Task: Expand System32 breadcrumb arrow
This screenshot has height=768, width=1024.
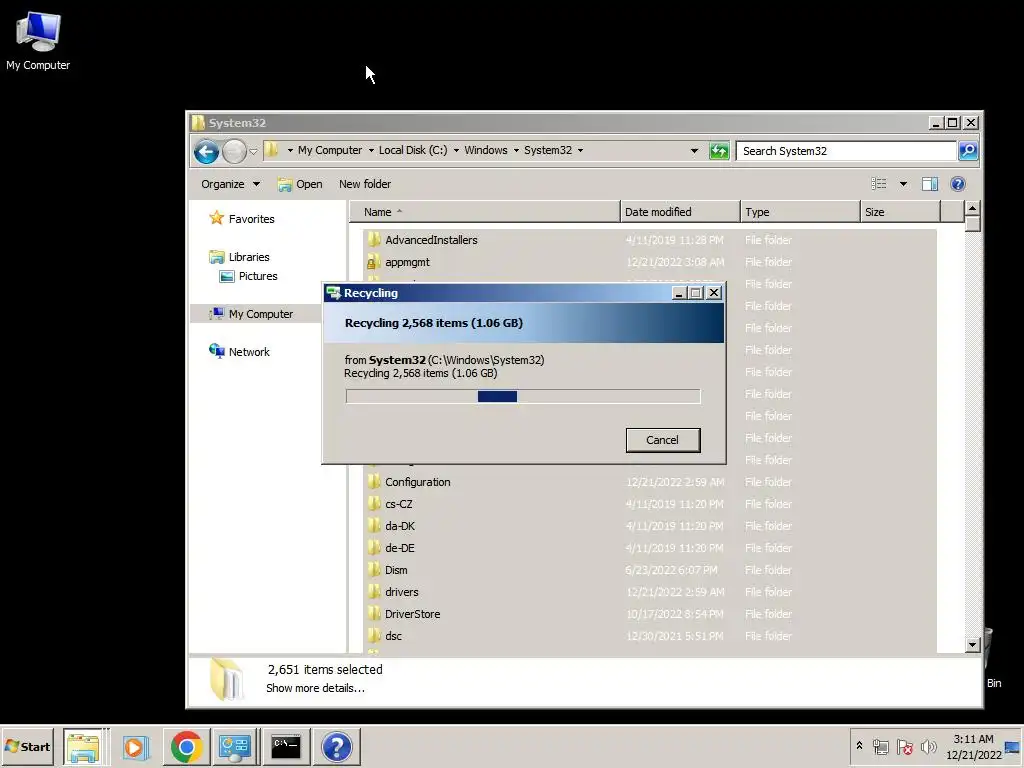Action: coord(580,150)
